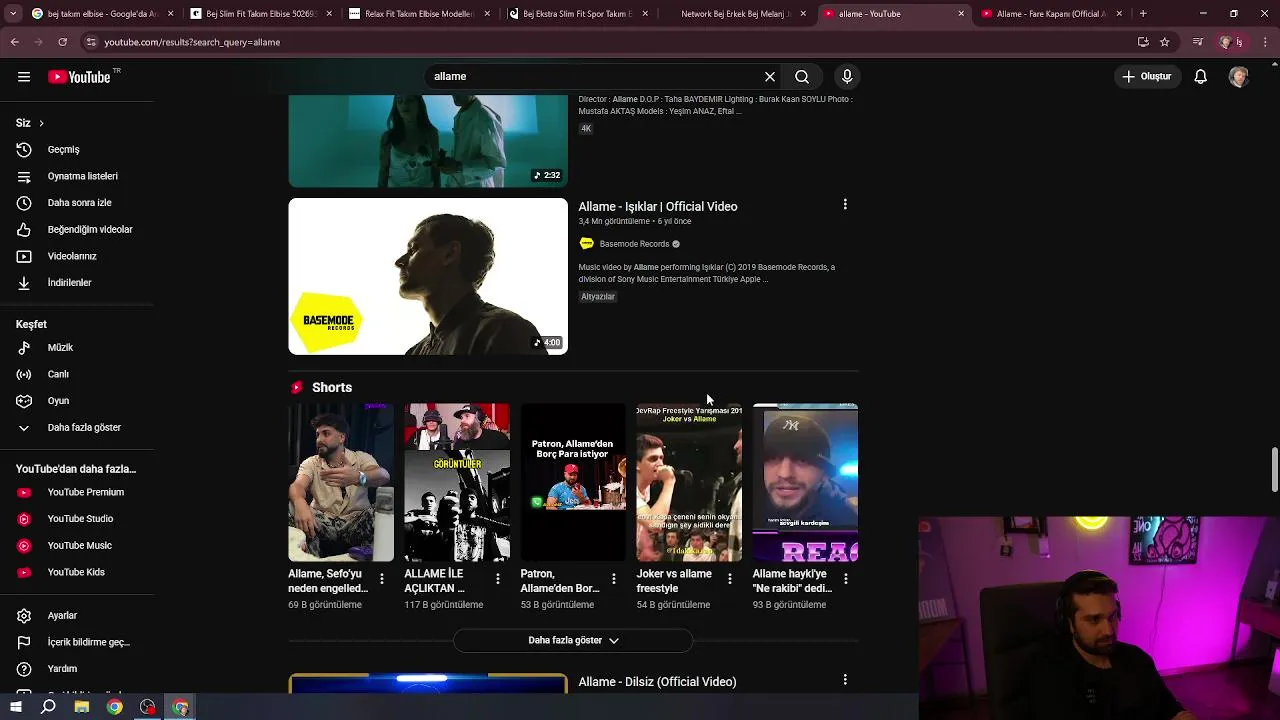Screen dimensions: 1280x720
Task: Open notifications bell
Action: point(1200,76)
